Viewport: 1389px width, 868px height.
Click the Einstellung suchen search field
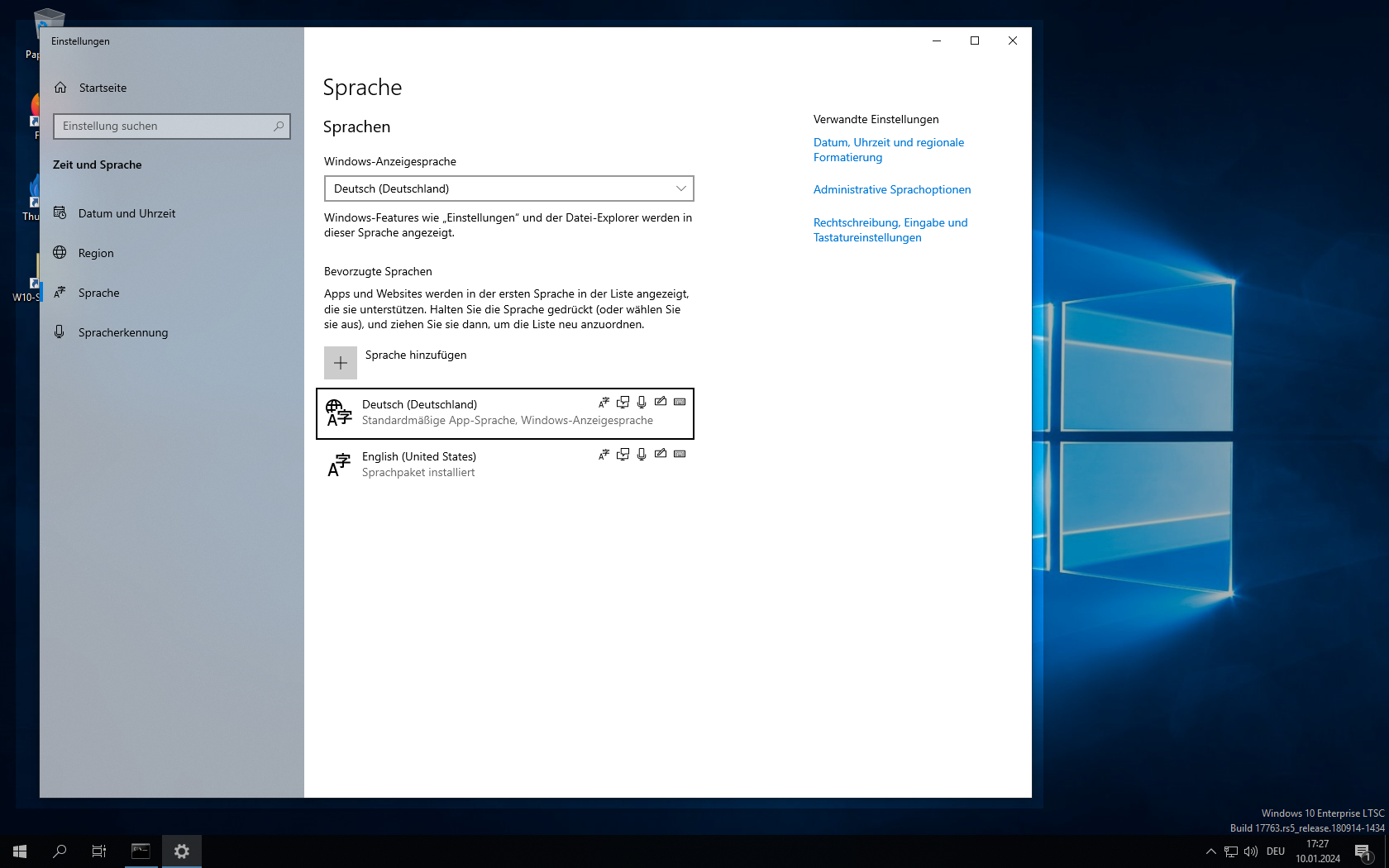click(165, 126)
